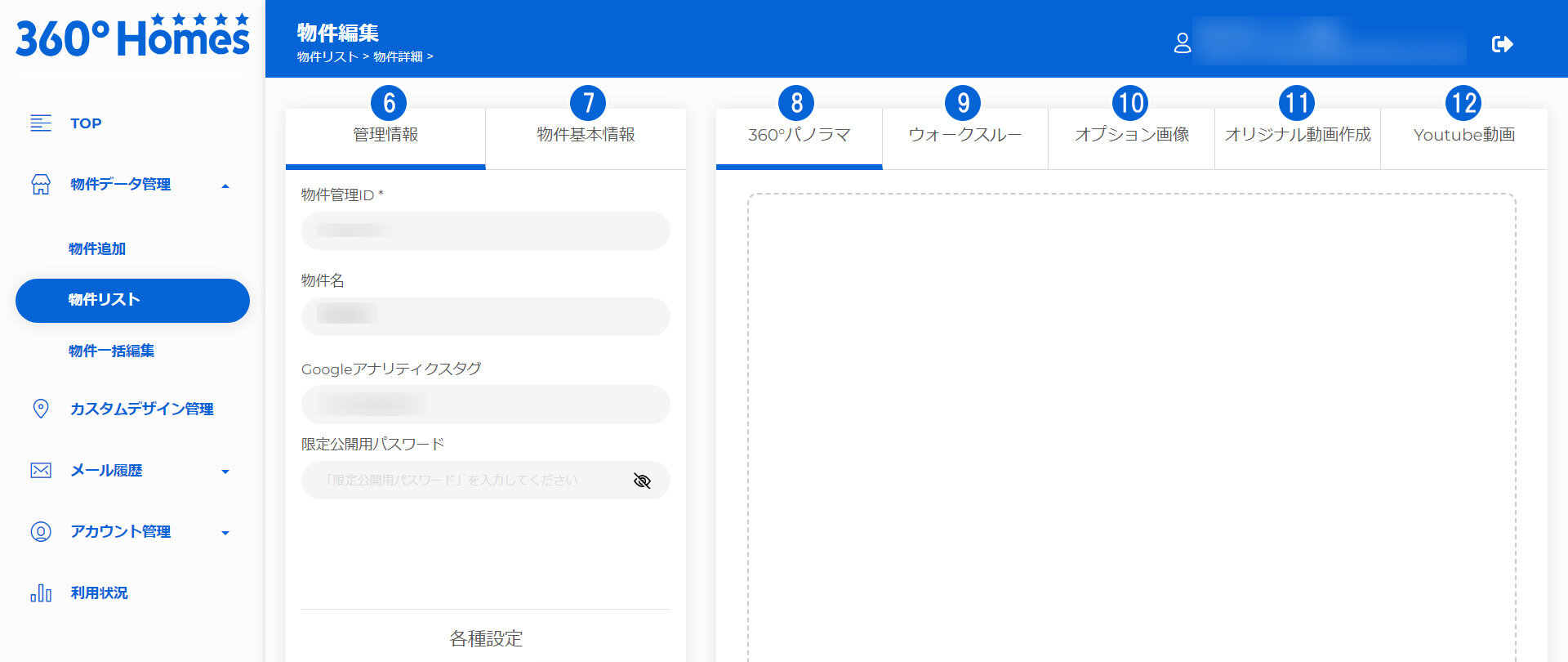
Task: Toggle password visibility eye icon
Action: (642, 481)
